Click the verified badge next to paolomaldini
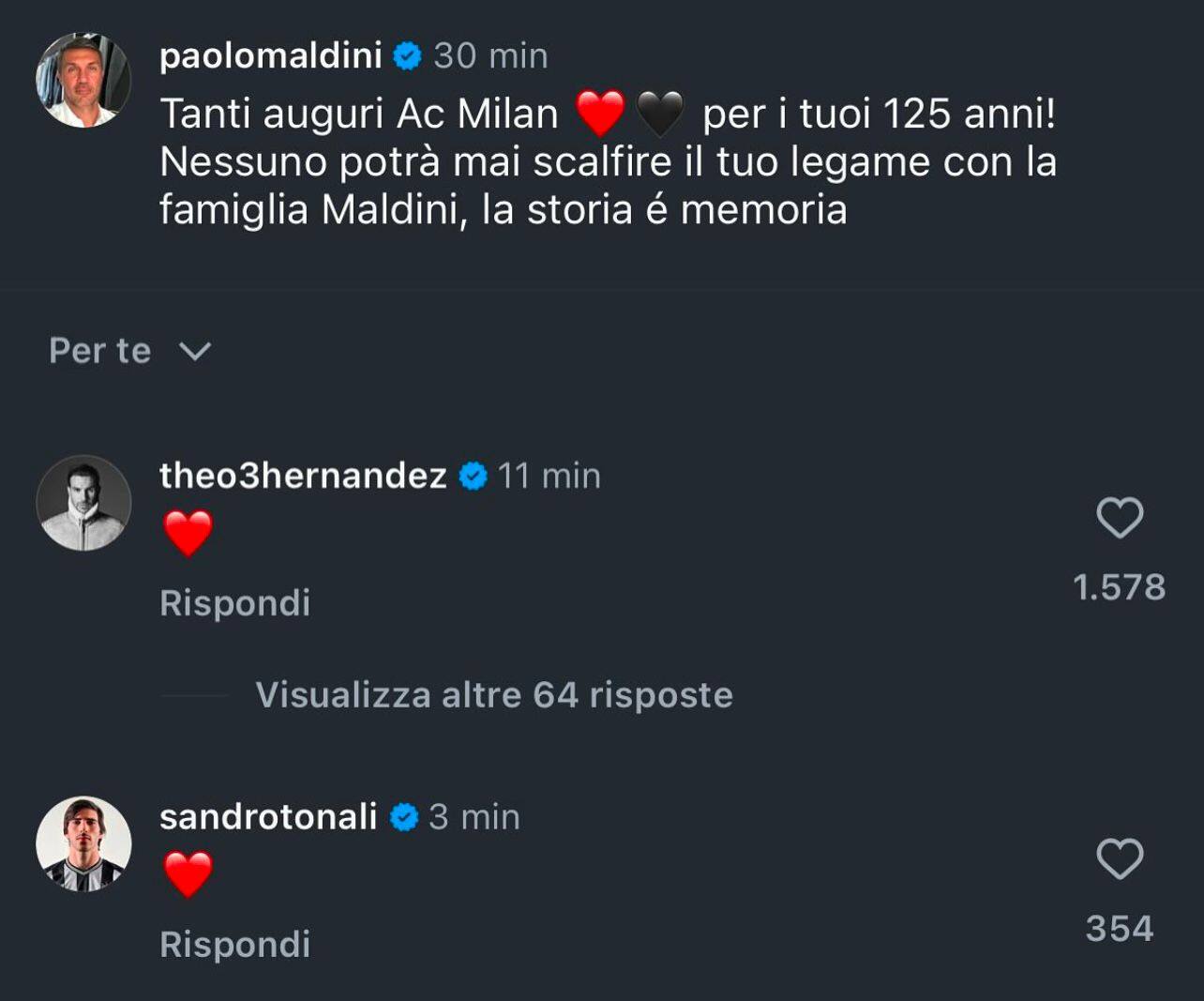The image size is (1204, 1001). pyautogui.click(x=407, y=56)
